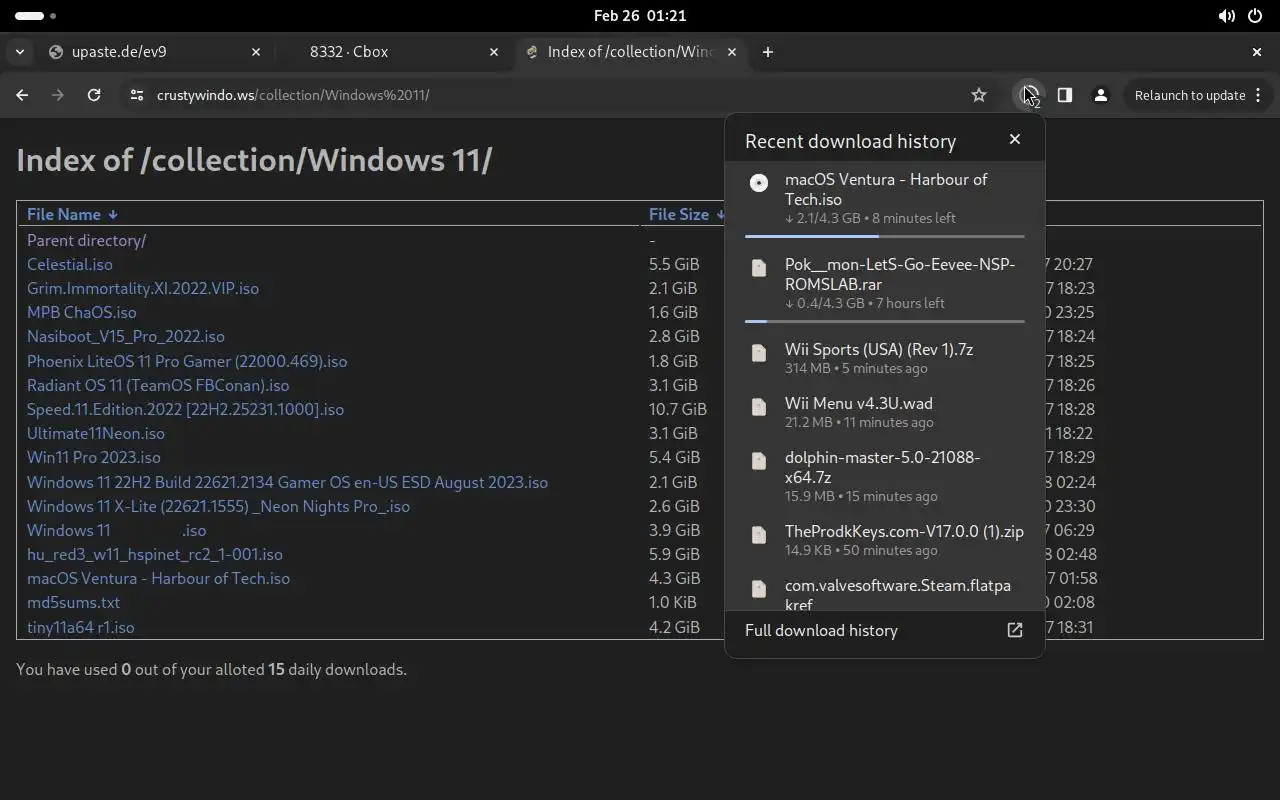Download Speed.11.Edition.2022 iso
Image resolution: width=1280 pixels, height=800 pixels.
[185, 409]
